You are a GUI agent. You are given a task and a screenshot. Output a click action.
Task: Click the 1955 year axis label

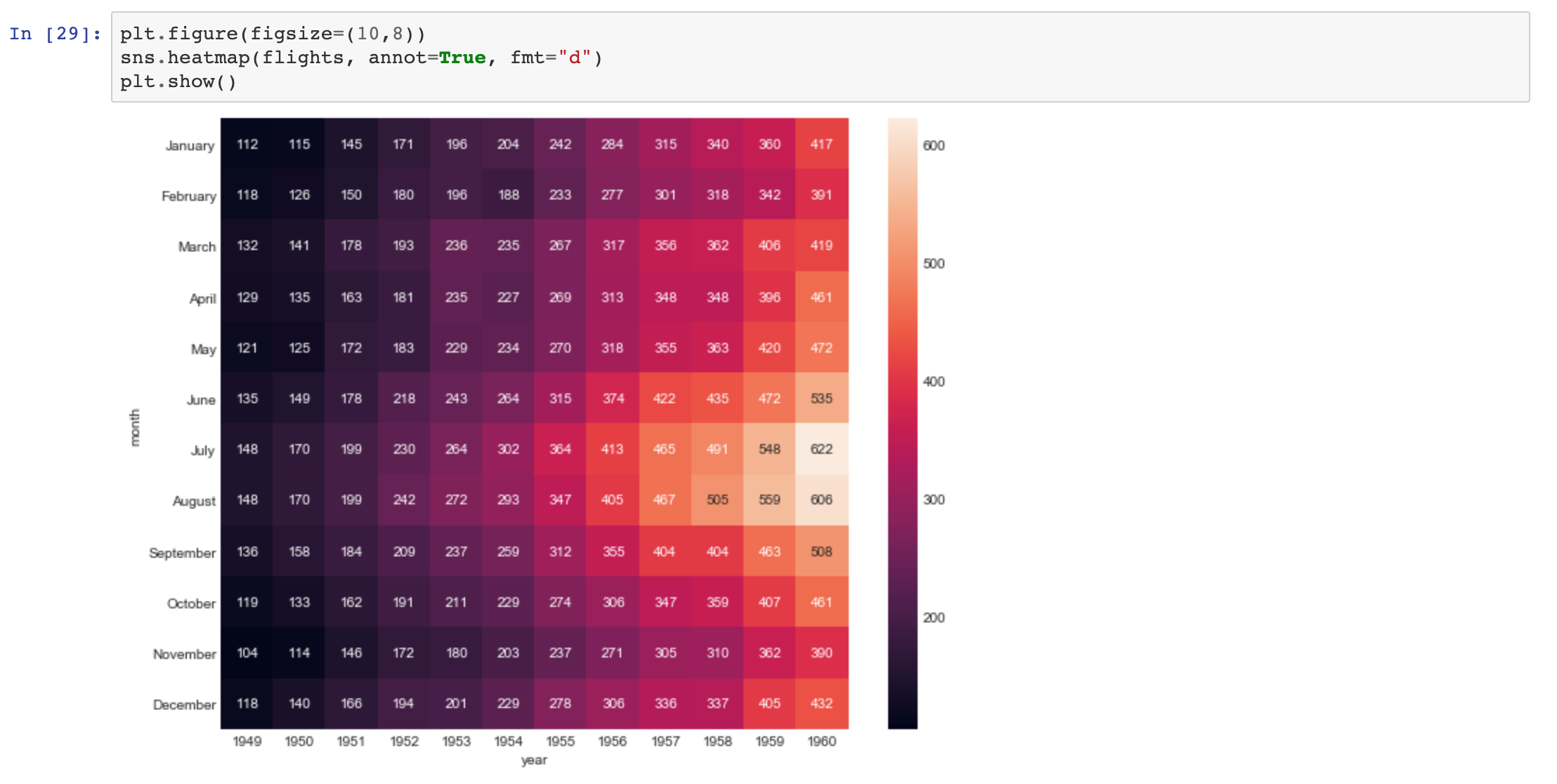pos(560,741)
